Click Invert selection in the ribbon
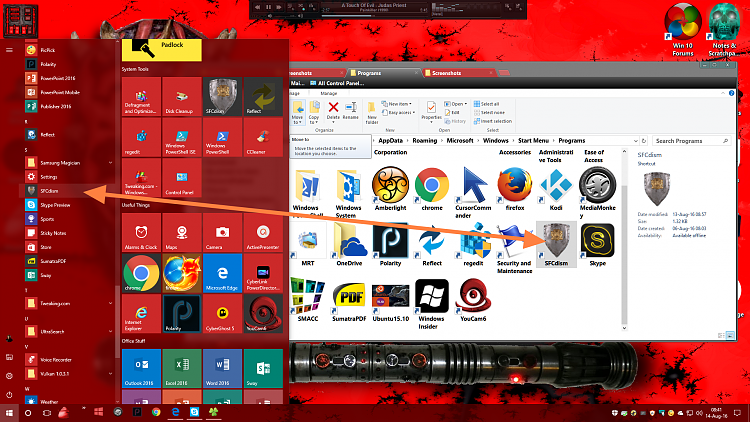 coord(493,121)
